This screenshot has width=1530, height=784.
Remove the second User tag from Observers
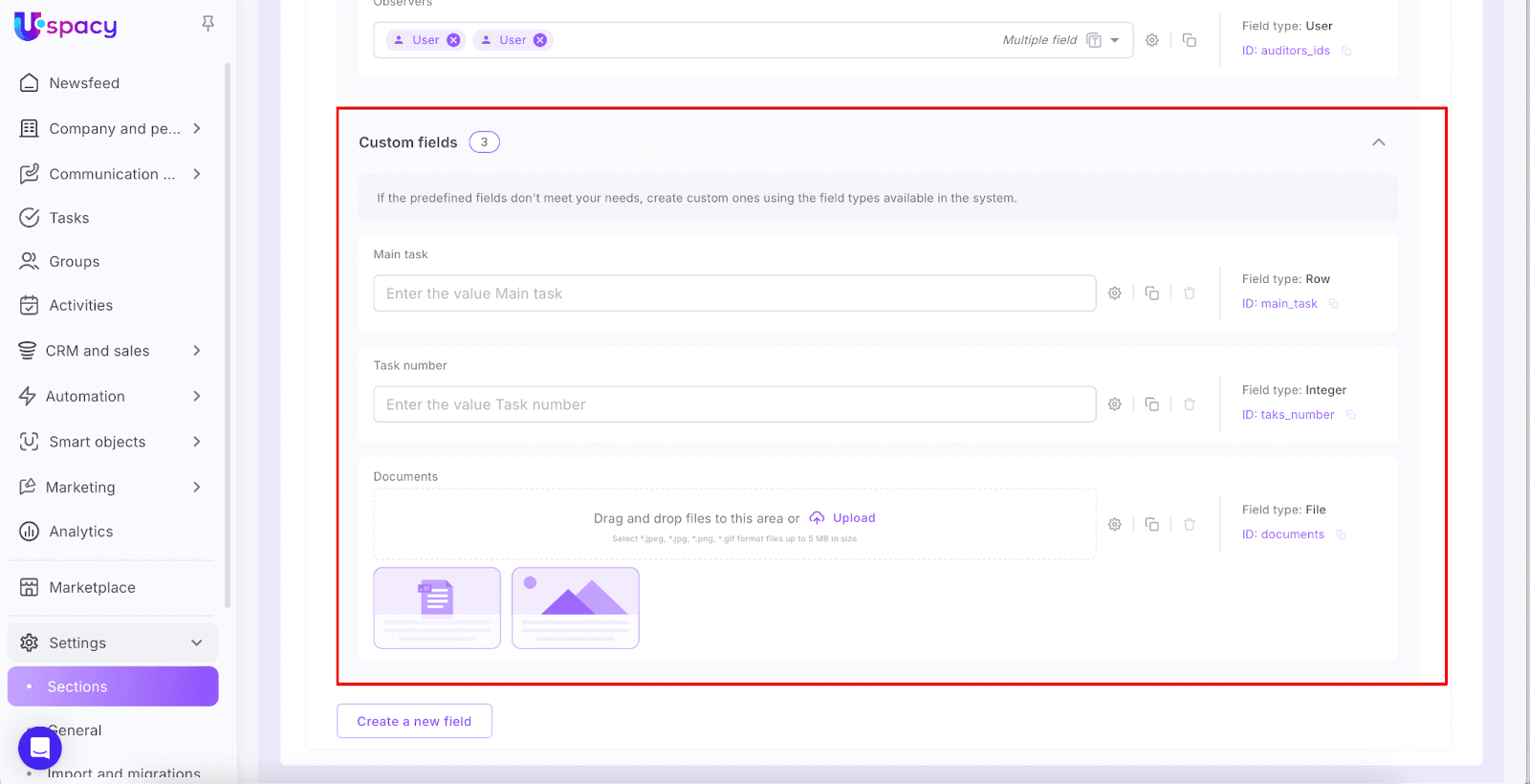point(540,40)
